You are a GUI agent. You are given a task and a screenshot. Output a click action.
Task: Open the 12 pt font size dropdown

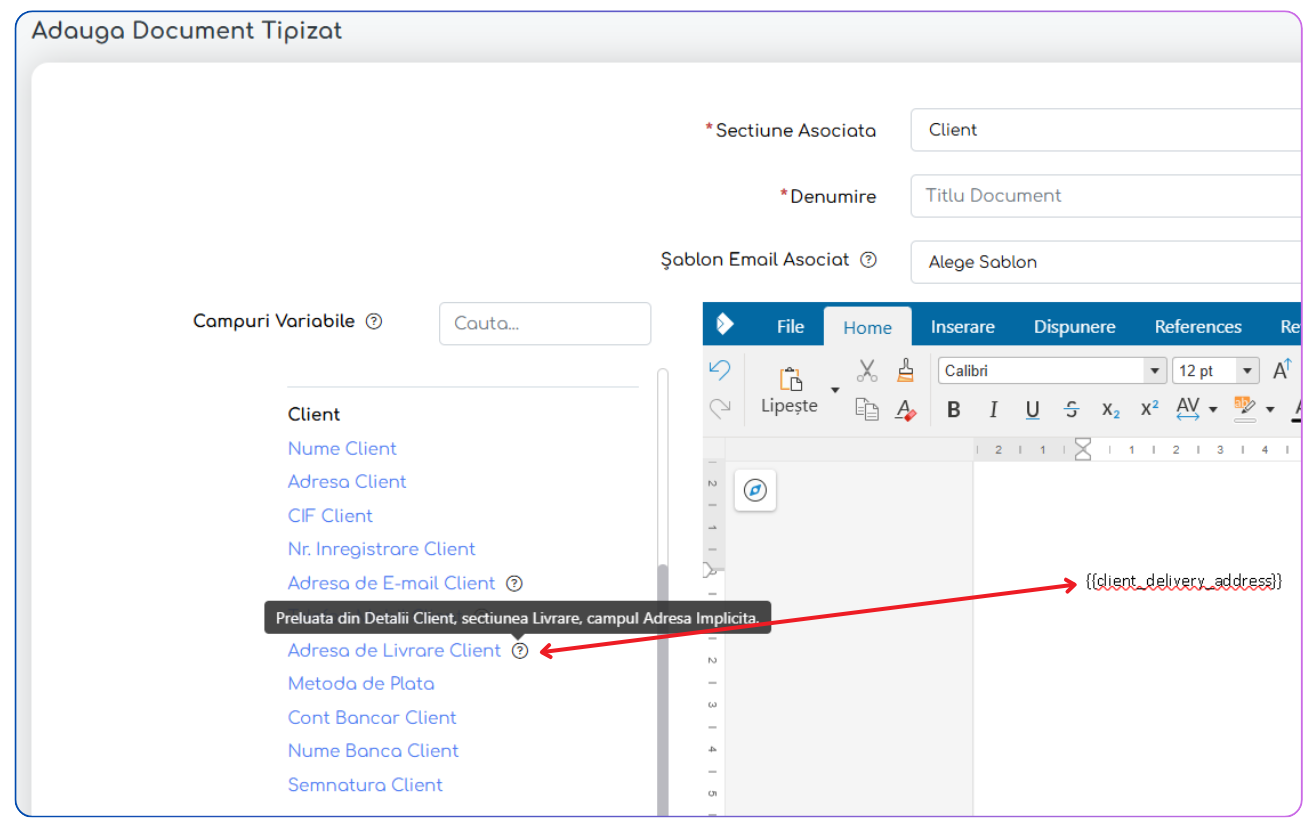click(x=1247, y=371)
